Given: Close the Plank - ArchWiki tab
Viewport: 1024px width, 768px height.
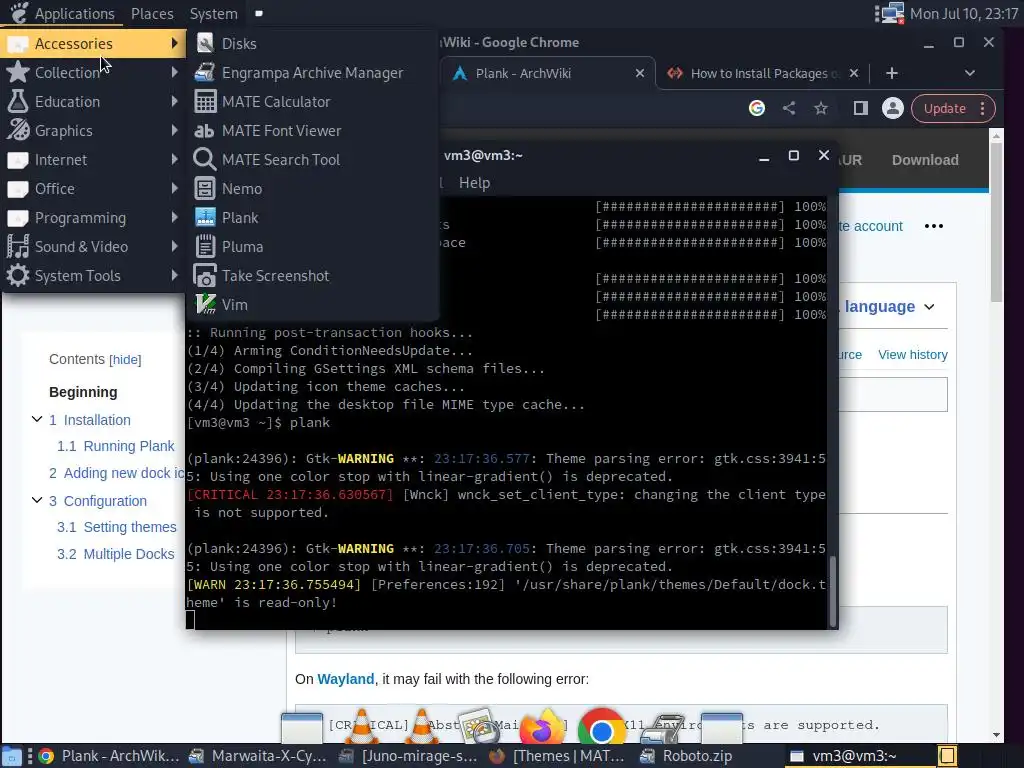Looking at the screenshot, I should tap(640, 73).
